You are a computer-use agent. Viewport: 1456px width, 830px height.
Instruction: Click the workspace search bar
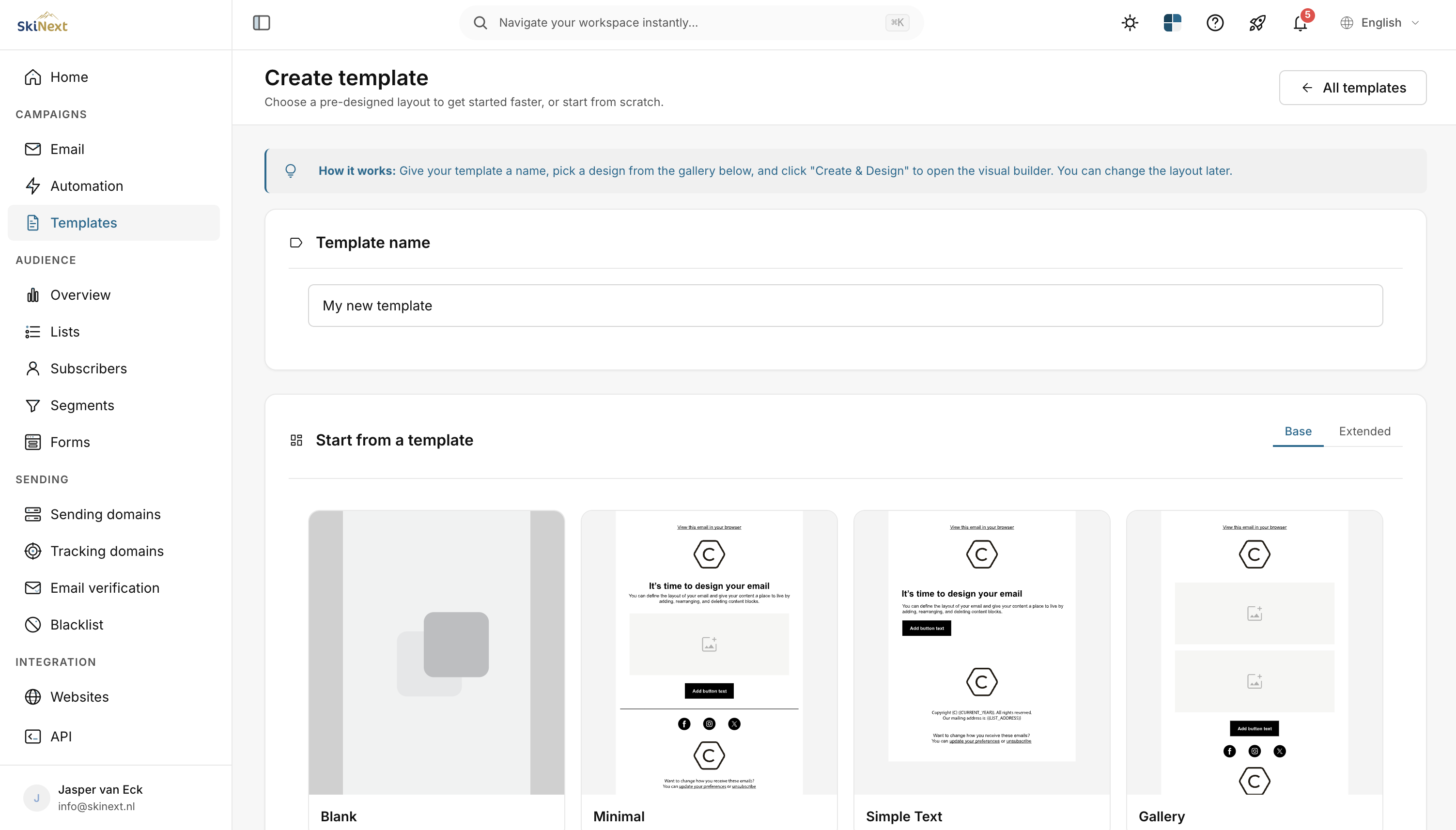point(691,23)
